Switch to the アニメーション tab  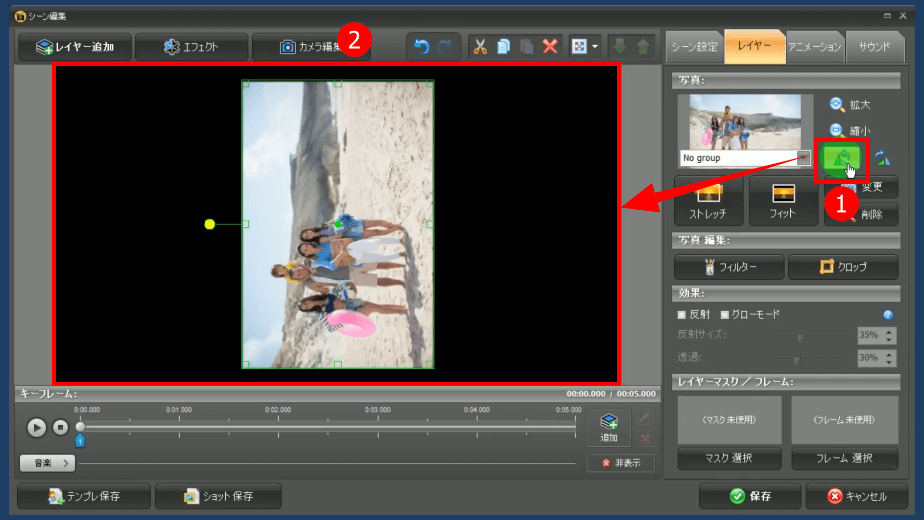tap(814, 46)
